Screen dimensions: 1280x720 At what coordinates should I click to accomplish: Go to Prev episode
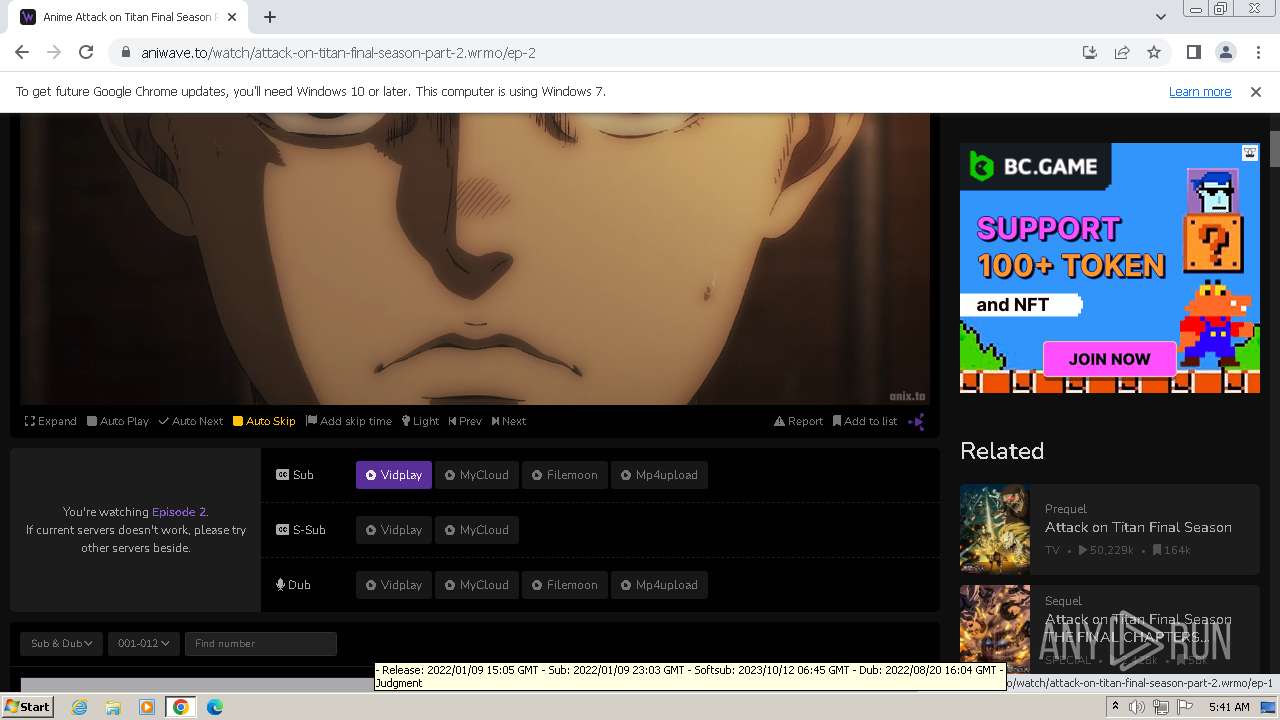[x=465, y=421]
